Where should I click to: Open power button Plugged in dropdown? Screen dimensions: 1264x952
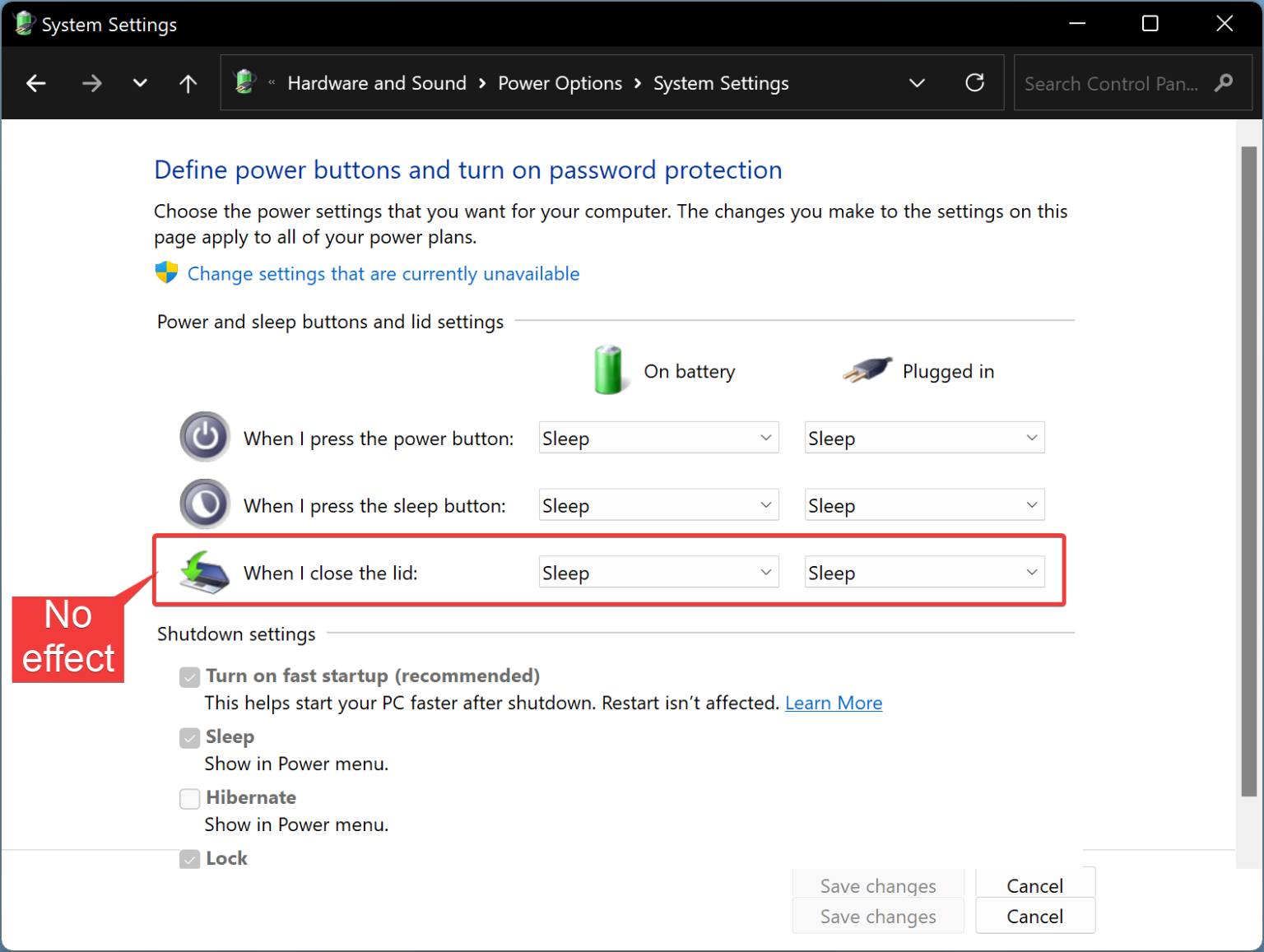924,438
